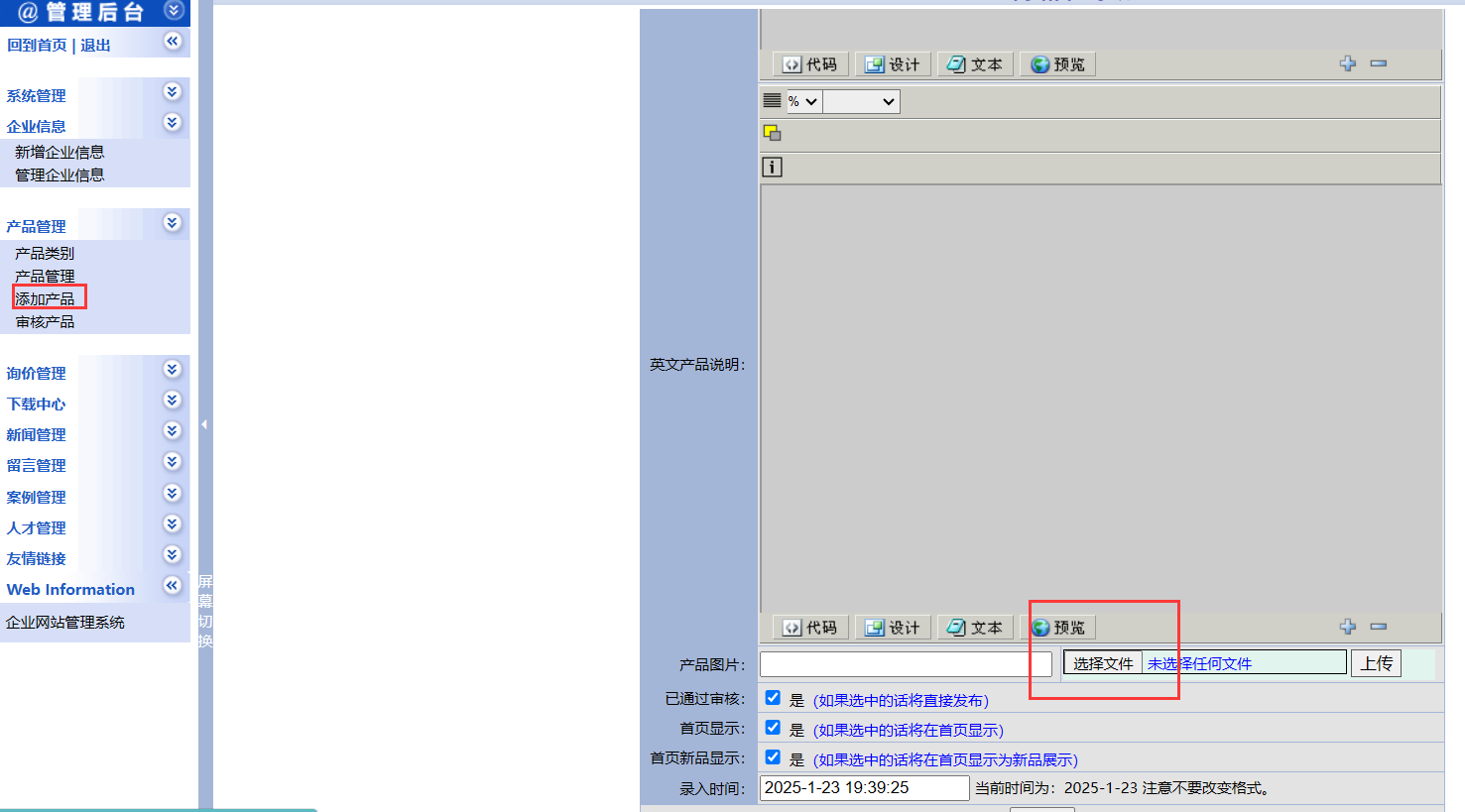Open the % unit dropdown
1465x812 pixels.
(803, 101)
